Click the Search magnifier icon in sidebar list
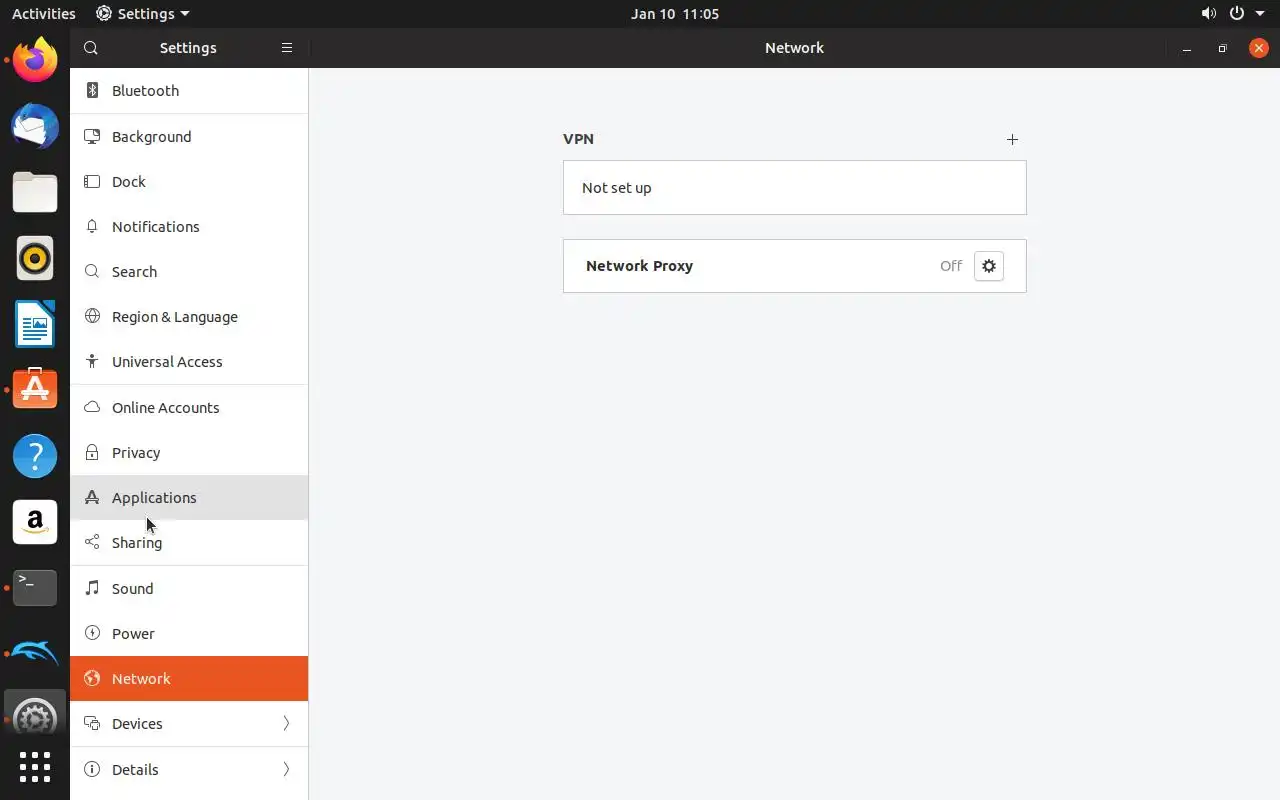 tap(92, 271)
